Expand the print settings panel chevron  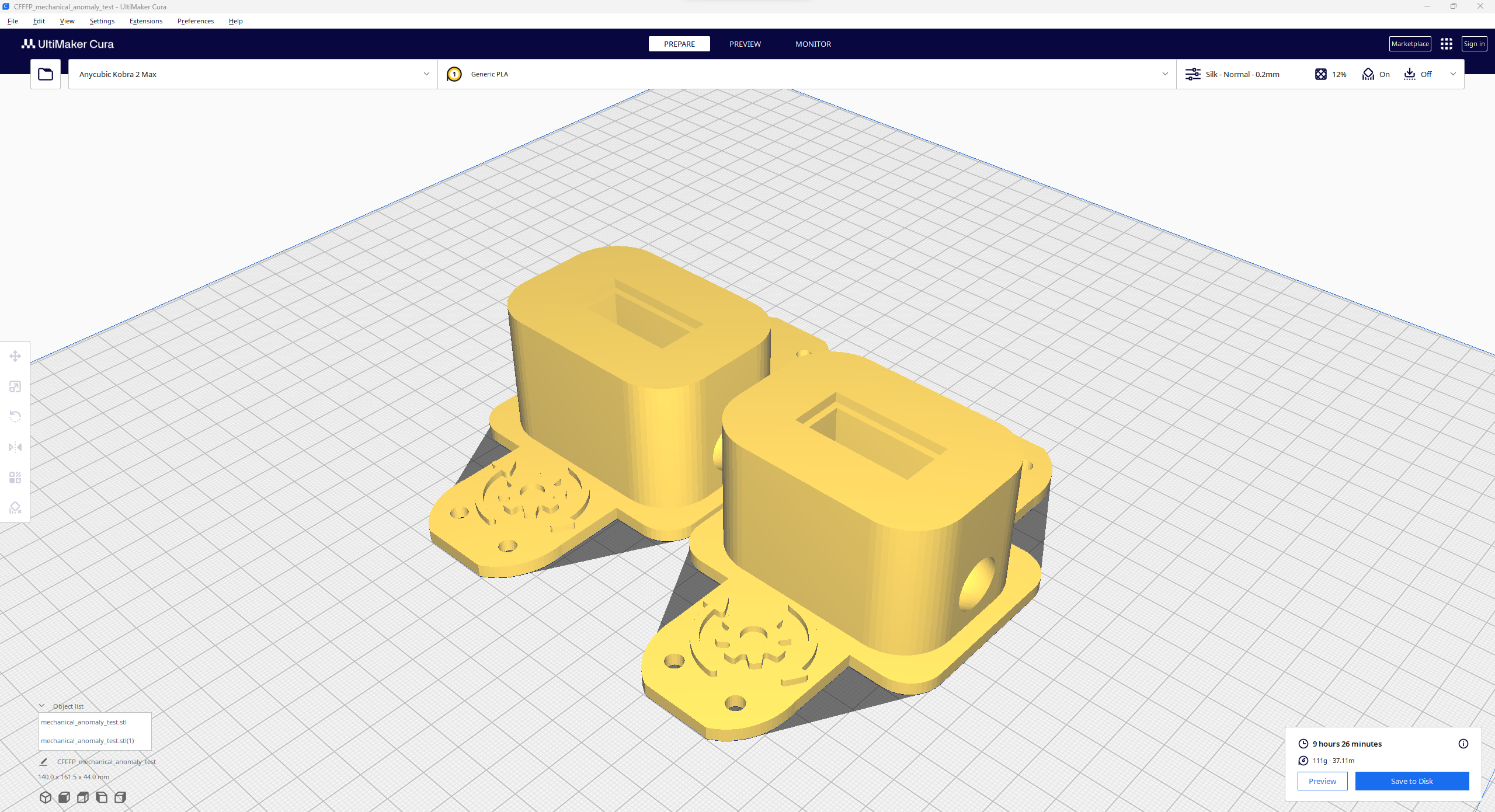pyautogui.click(x=1454, y=74)
